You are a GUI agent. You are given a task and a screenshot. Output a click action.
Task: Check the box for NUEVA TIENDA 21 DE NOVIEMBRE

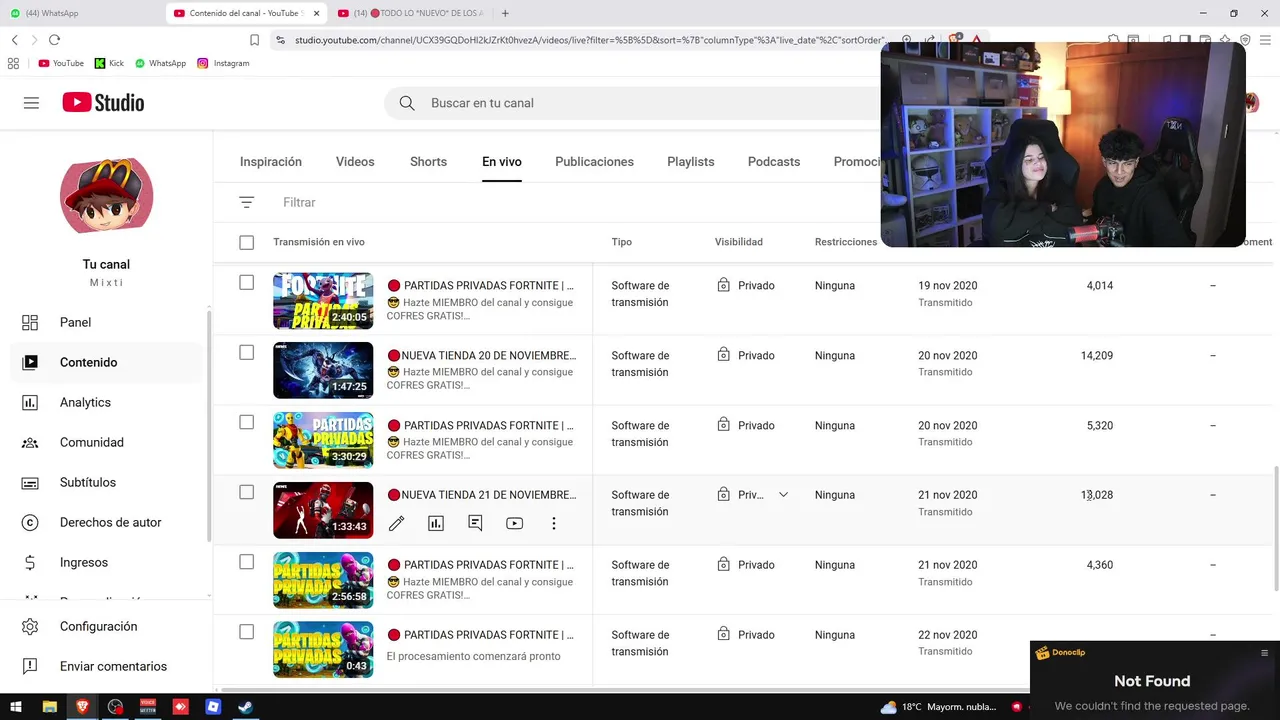(x=247, y=492)
